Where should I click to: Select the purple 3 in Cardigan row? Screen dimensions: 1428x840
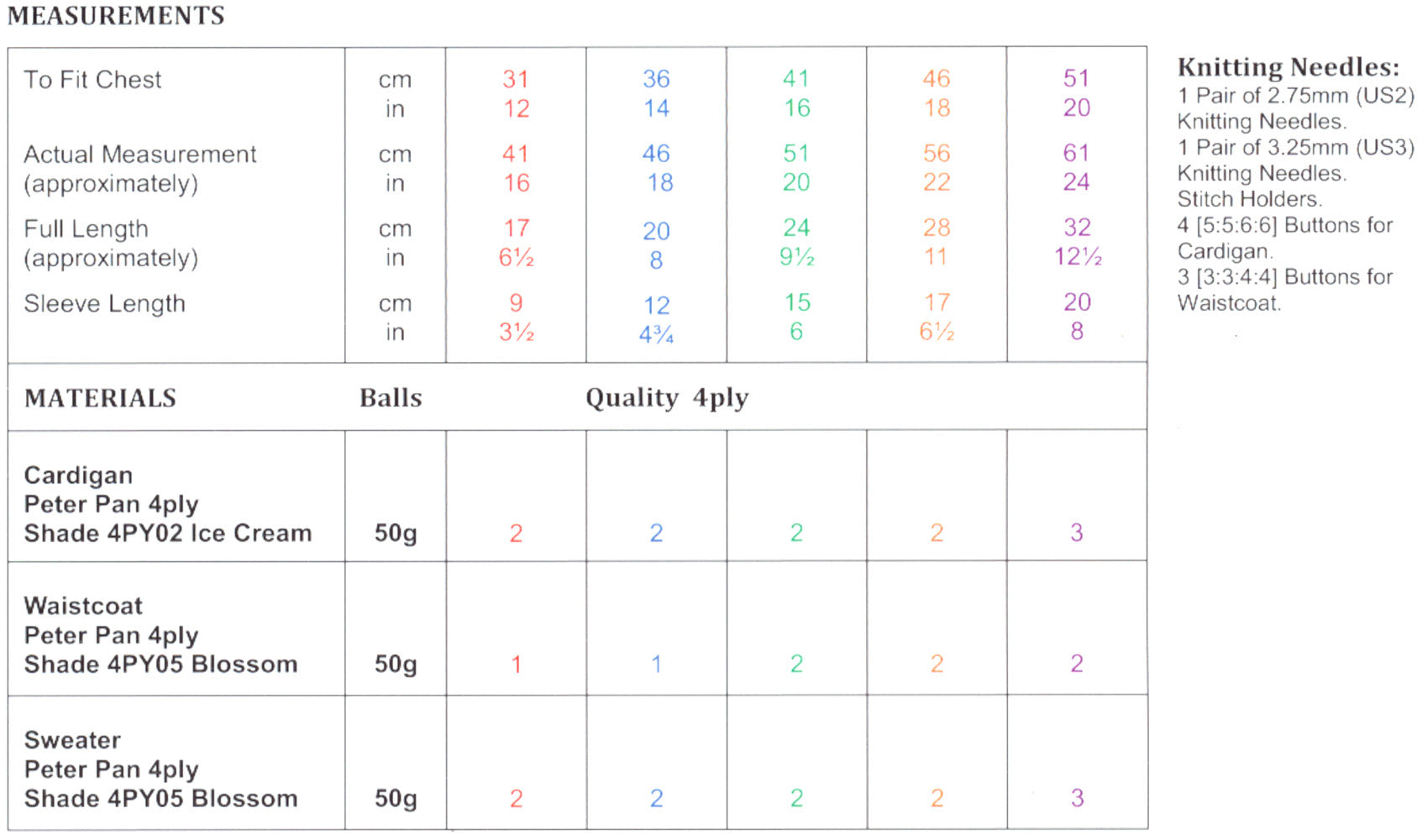pos(1077,533)
